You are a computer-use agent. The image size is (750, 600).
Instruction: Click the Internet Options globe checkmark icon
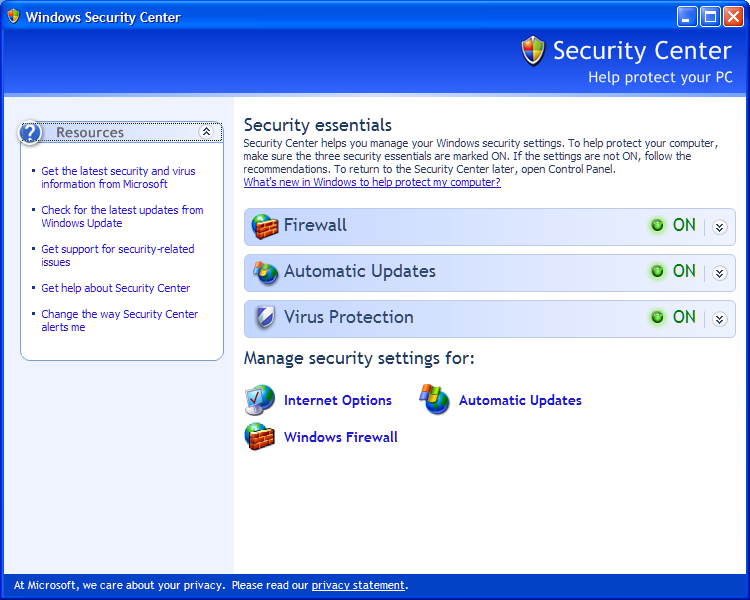[260, 400]
